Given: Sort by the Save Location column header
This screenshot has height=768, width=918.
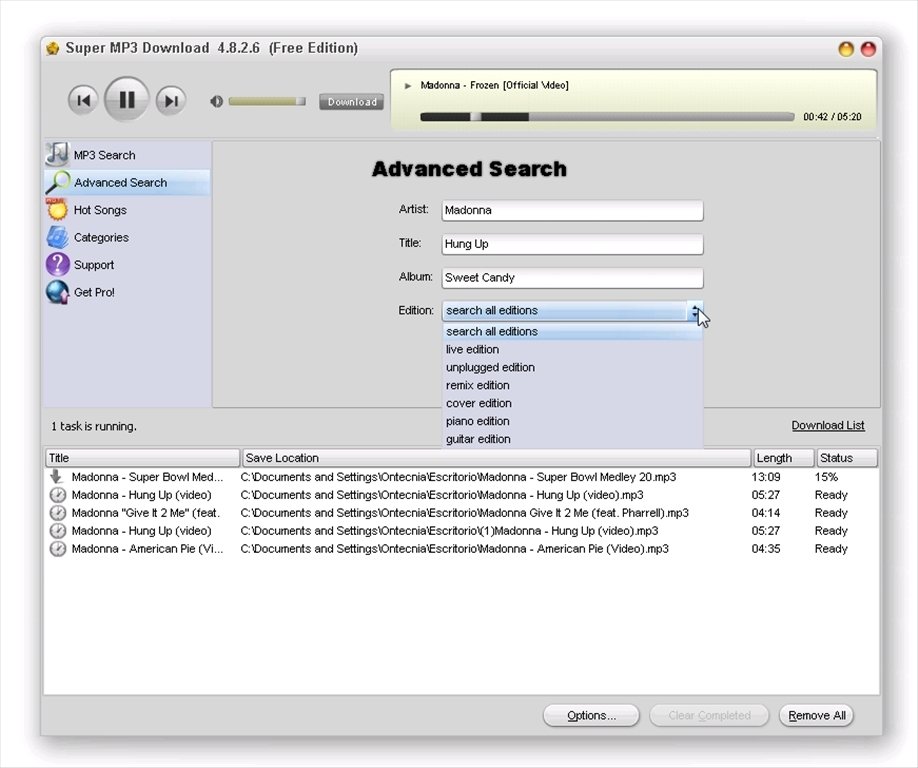Looking at the screenshot, I should (x=496, y=458).
